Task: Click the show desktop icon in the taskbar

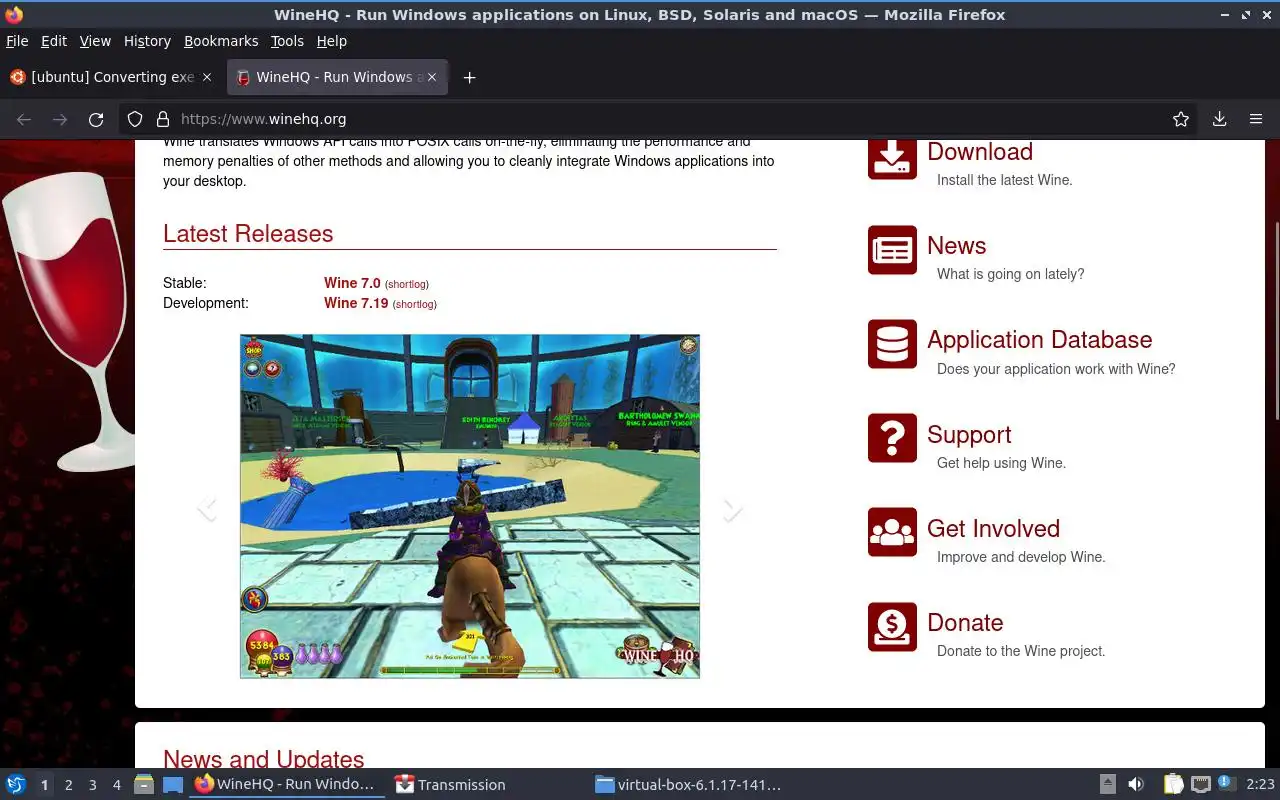Action: 173,785
